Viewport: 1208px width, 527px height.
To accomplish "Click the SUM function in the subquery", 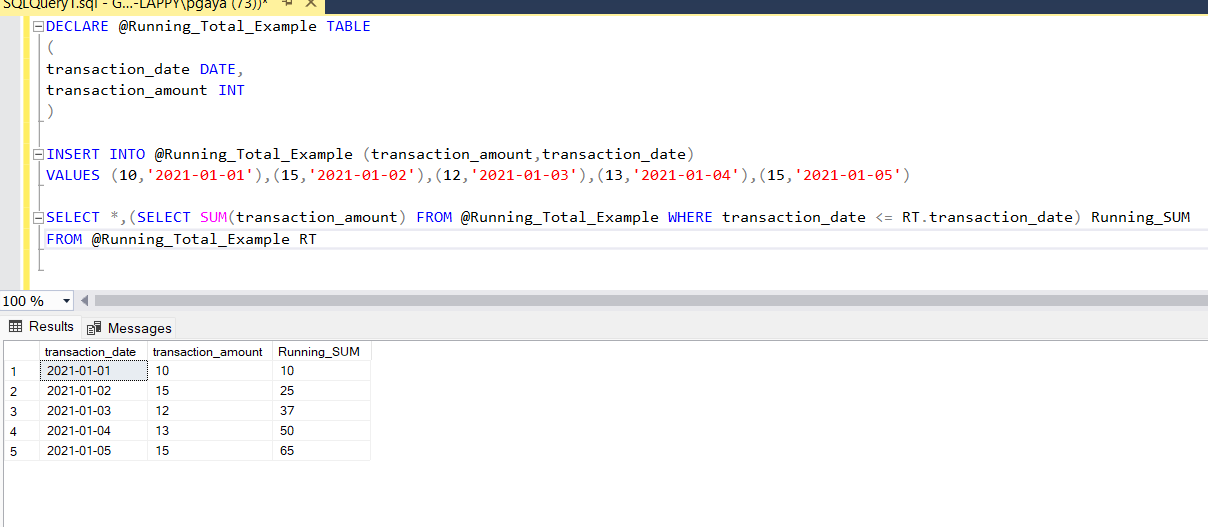I will point(214,217).
